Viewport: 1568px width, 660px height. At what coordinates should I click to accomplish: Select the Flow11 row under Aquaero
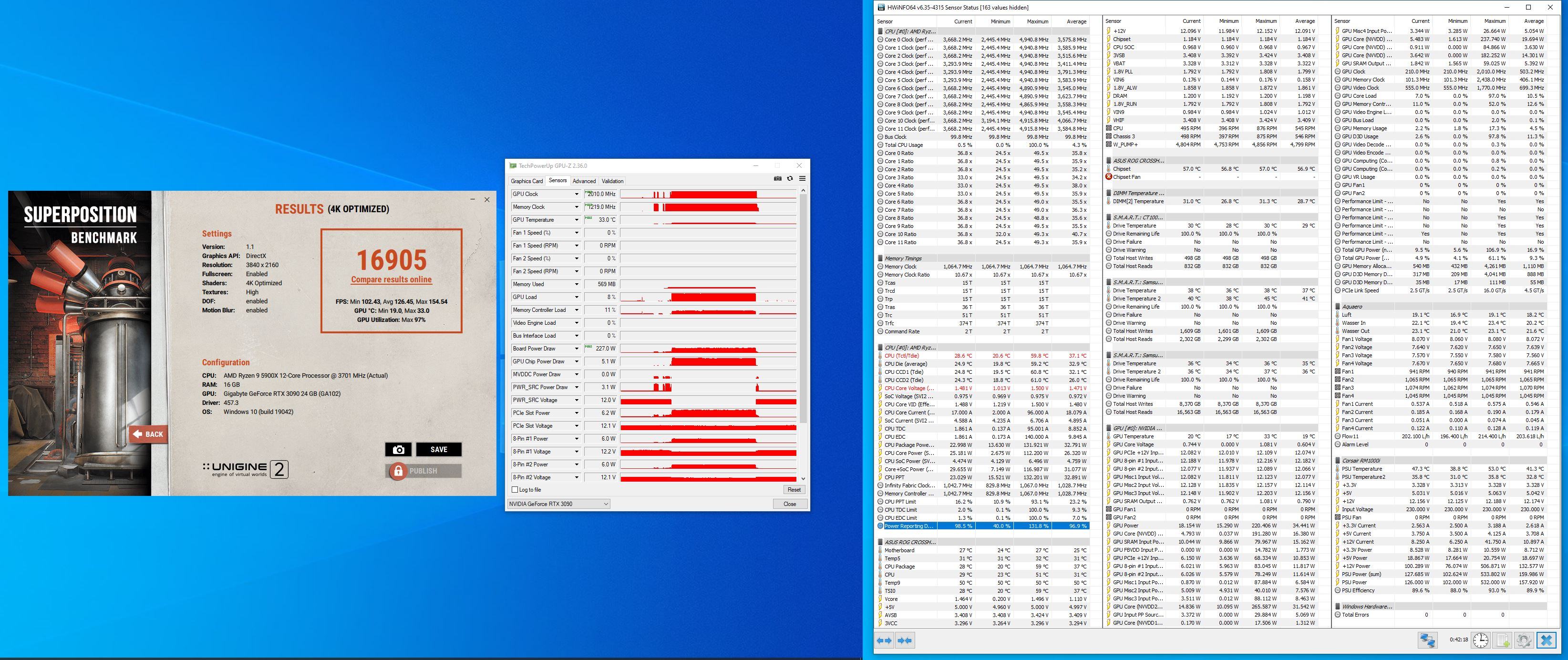tap(1440, 436)
